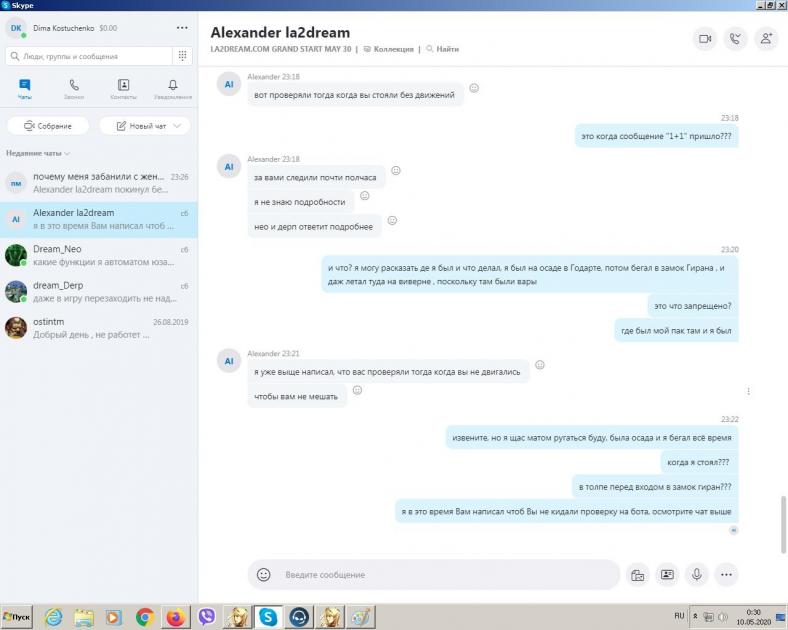Start an audio call
Viewport: 788px width, 630px height.
pos(736,39)
